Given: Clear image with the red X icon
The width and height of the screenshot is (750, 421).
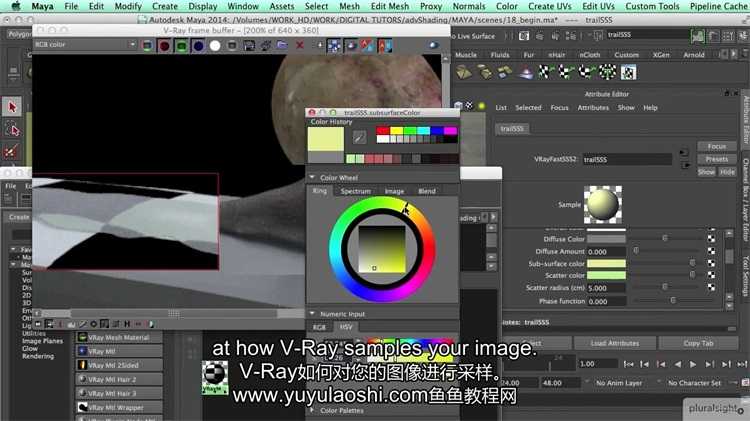Looking at the screenshot, I should 300,46.
